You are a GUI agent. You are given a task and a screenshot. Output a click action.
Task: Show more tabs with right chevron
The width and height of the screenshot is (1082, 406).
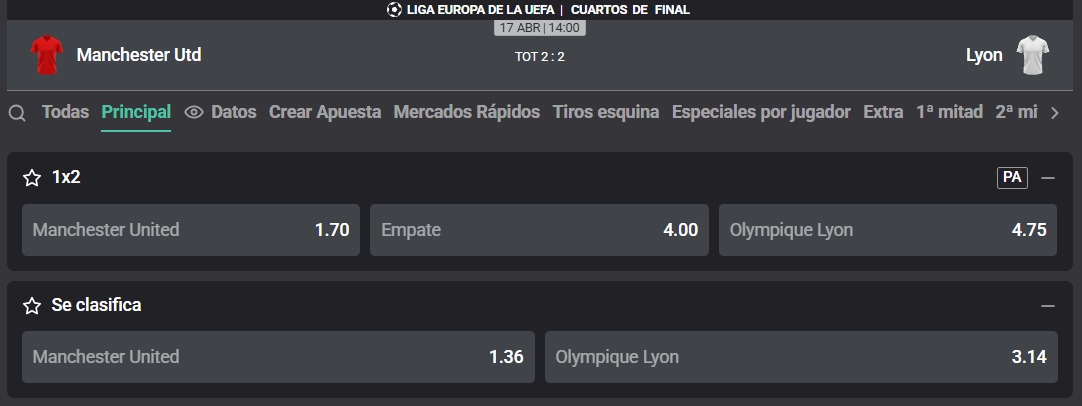1054,113
